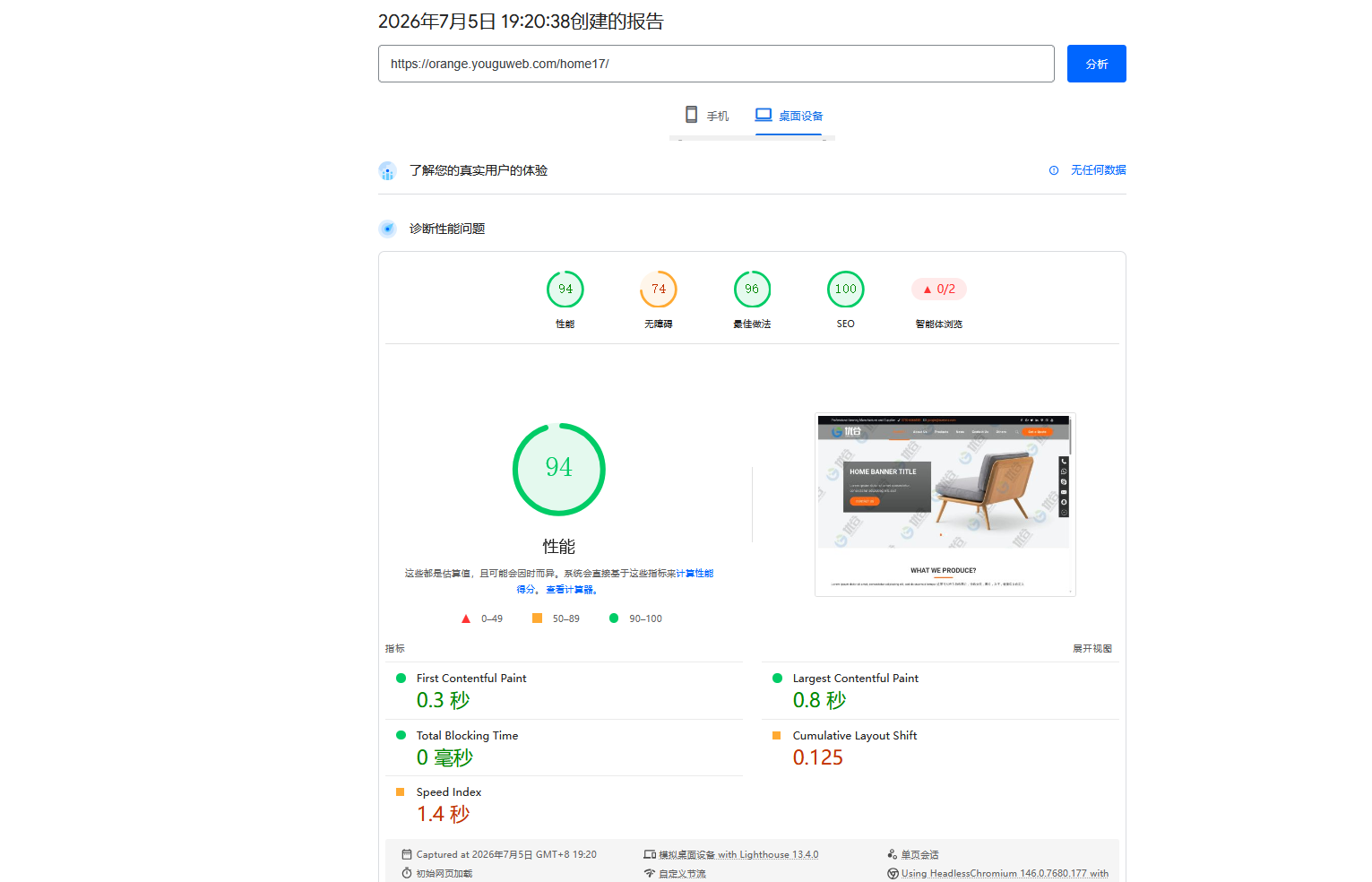Switch to the 手机 mobile tab

[707, 116]
